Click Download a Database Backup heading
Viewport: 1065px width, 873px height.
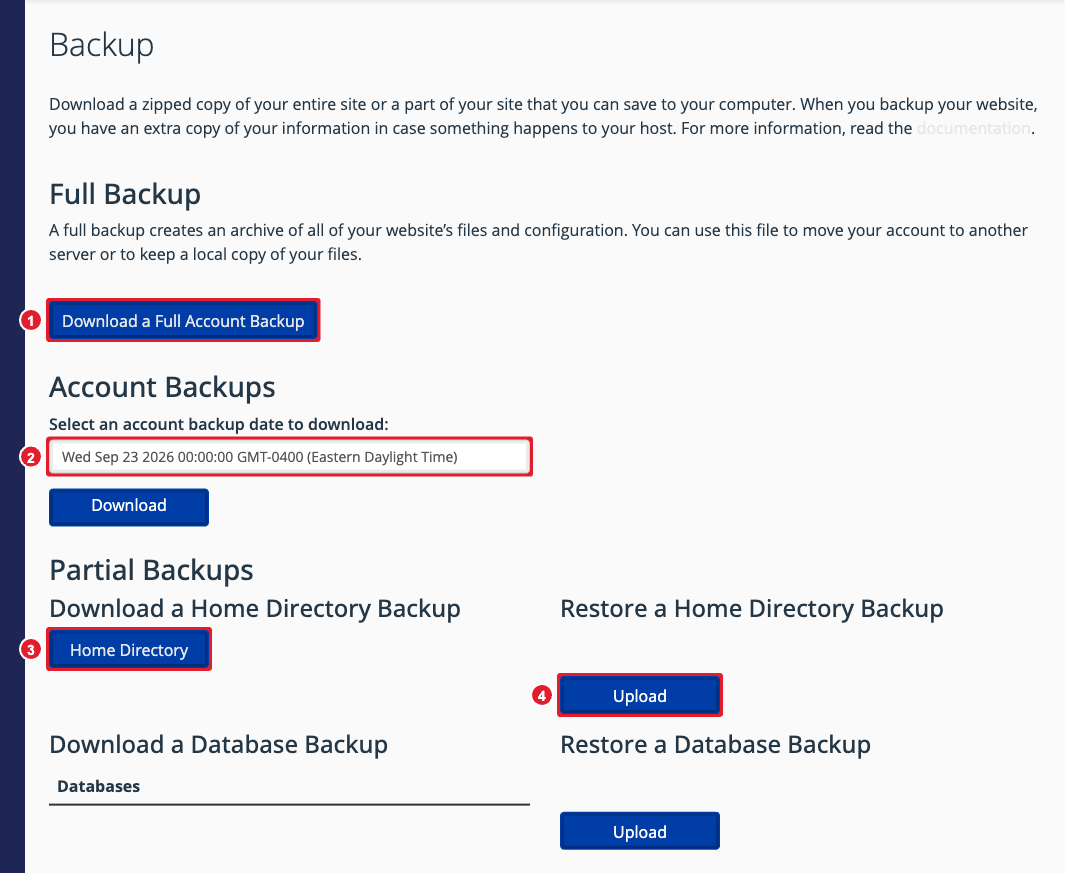pyautogui.click(x=219, y=745)
